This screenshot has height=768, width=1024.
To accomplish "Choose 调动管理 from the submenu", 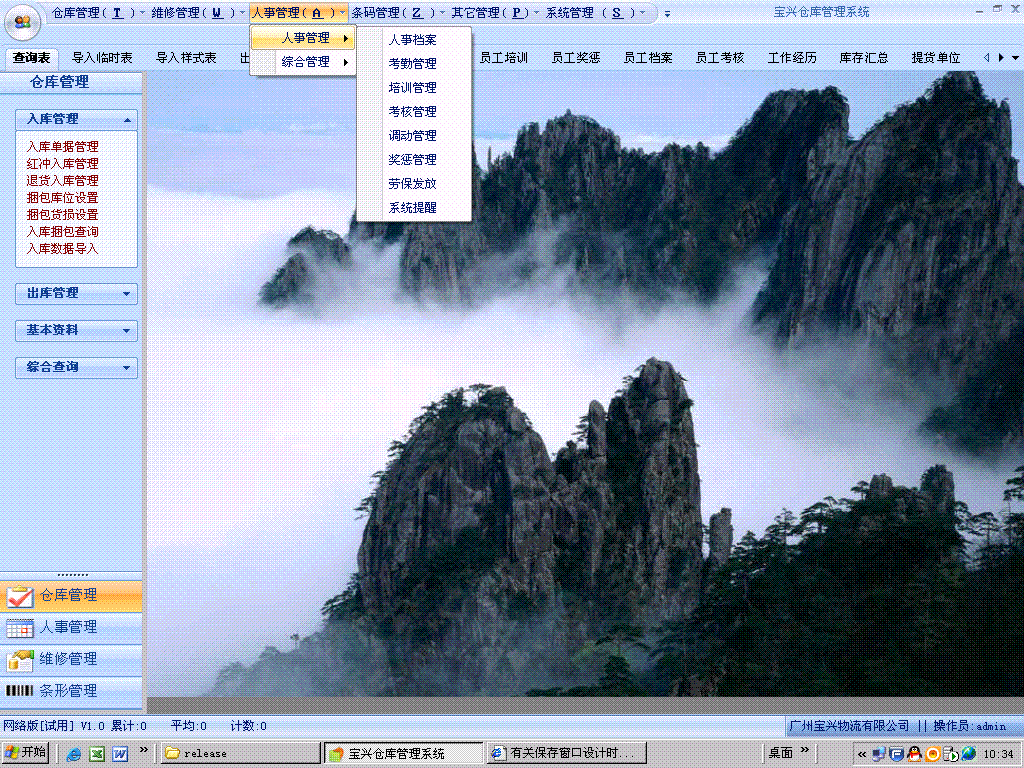I will (x=413, y=136).
